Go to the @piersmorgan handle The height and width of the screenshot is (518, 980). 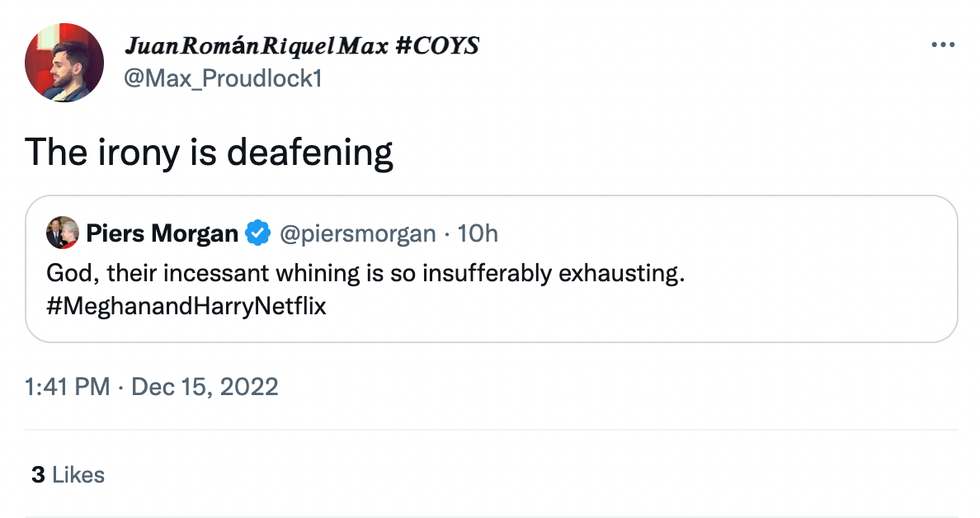[x=359, y=234]
